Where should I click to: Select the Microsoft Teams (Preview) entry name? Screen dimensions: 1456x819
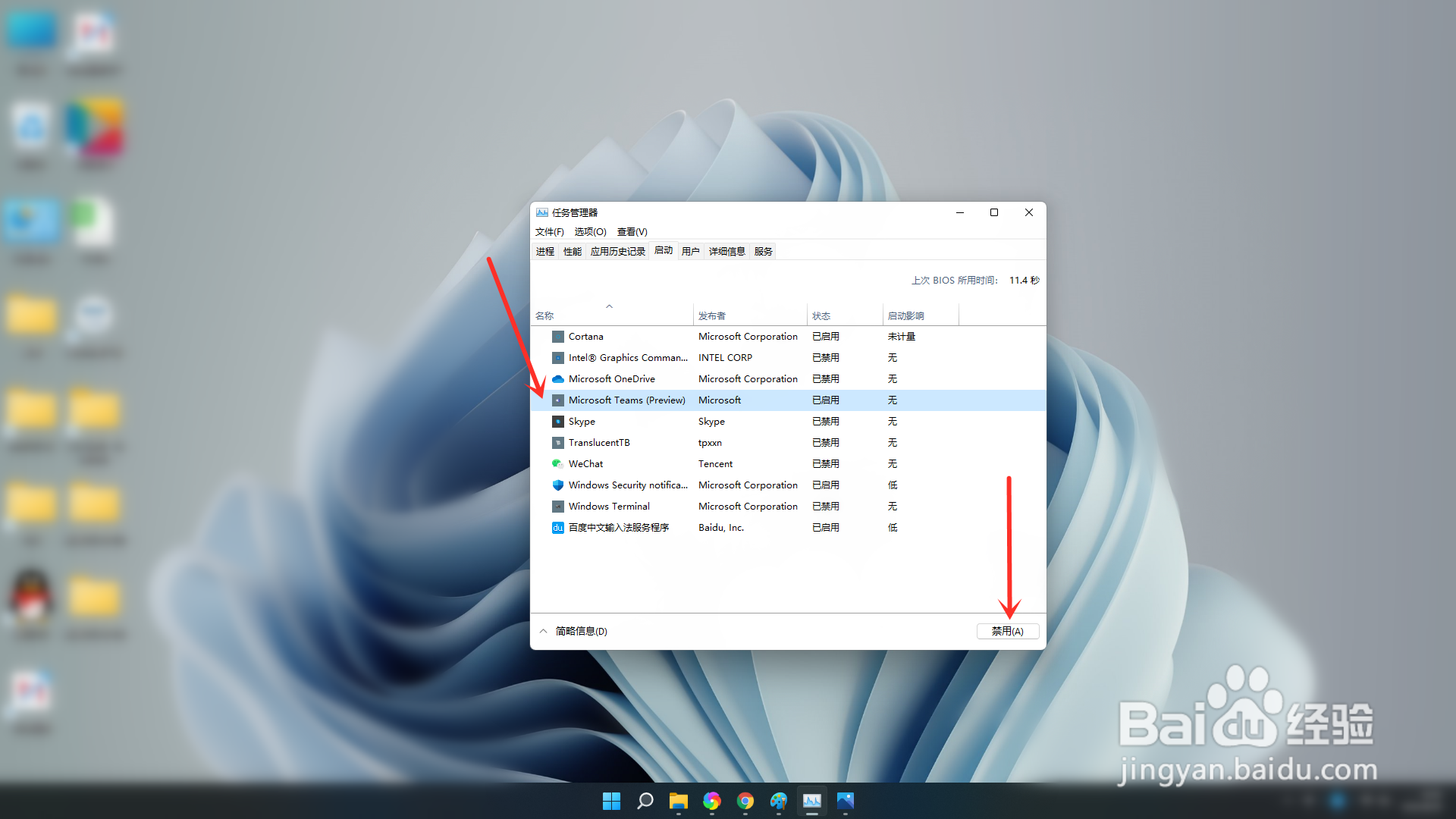click(x=627, y=400)
